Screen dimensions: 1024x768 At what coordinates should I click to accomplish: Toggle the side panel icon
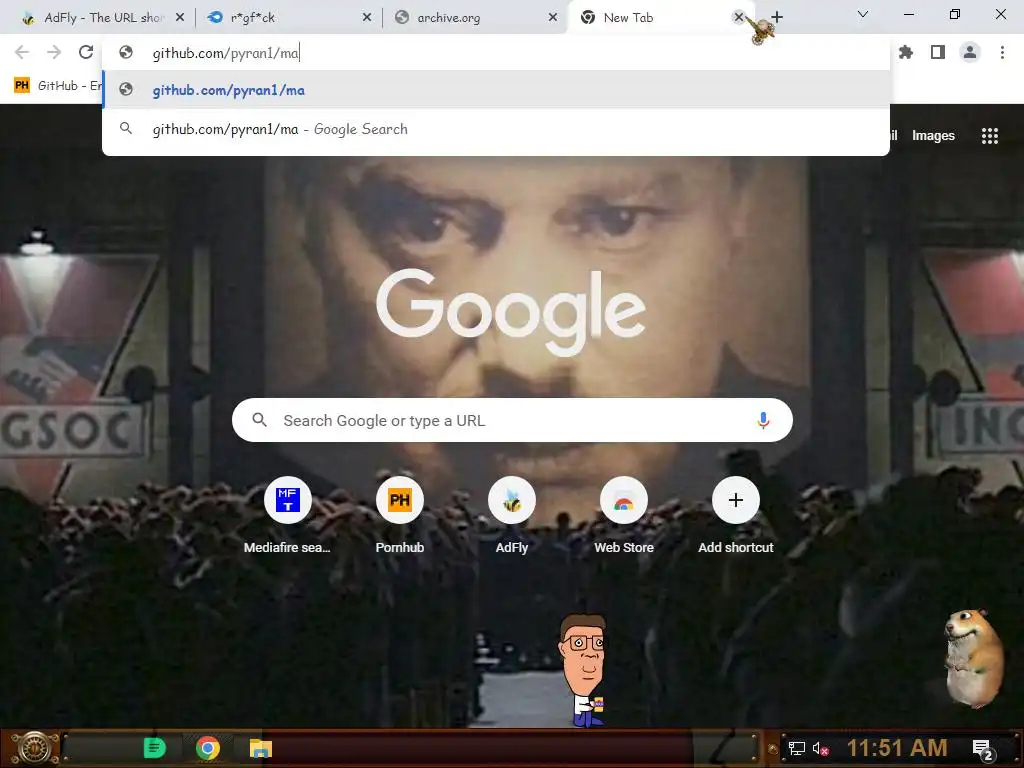[x=938, y=52]
